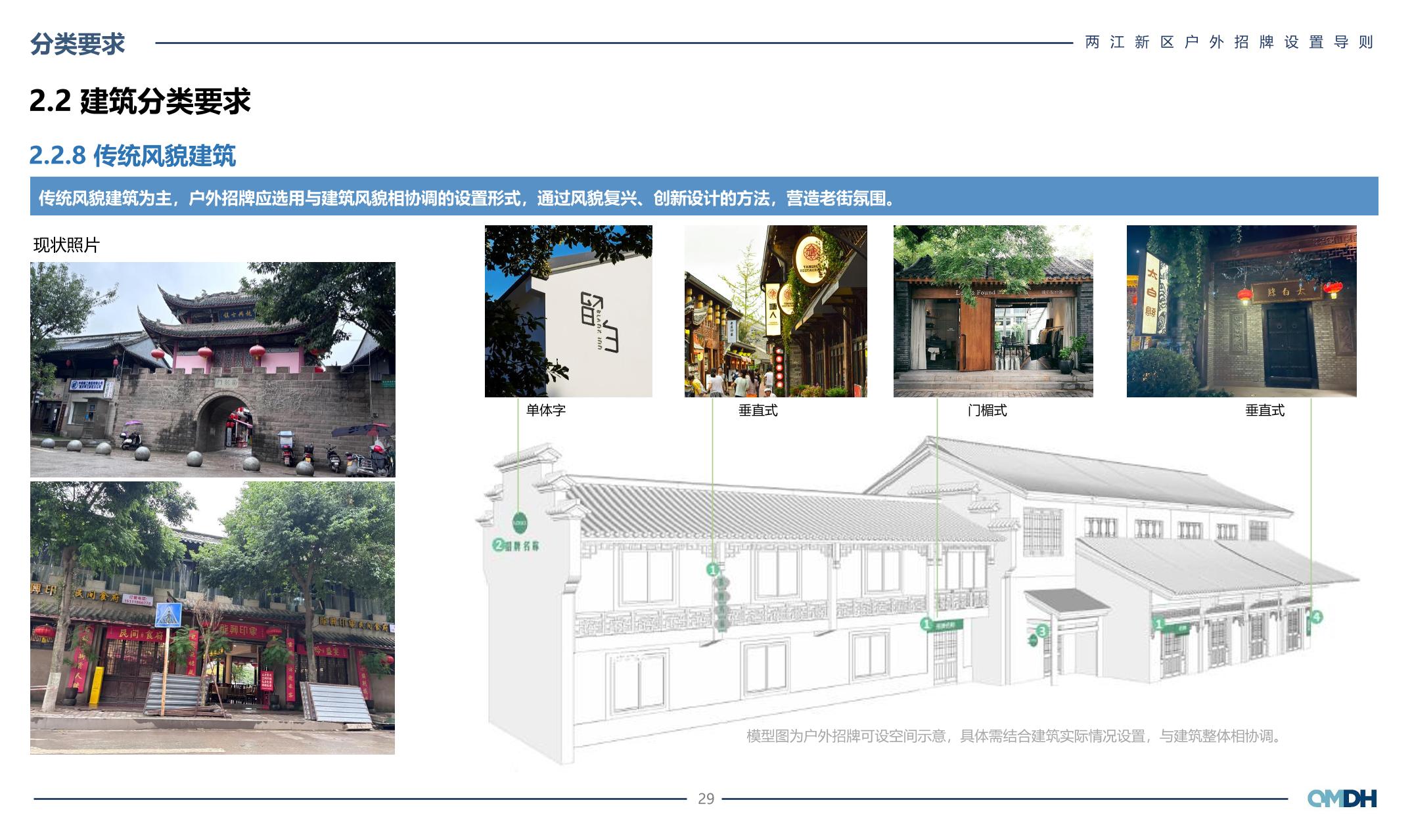Select the night photo with red lanterns
Viewport: 1412px width, 840px height.
[x=1241, y=311]
